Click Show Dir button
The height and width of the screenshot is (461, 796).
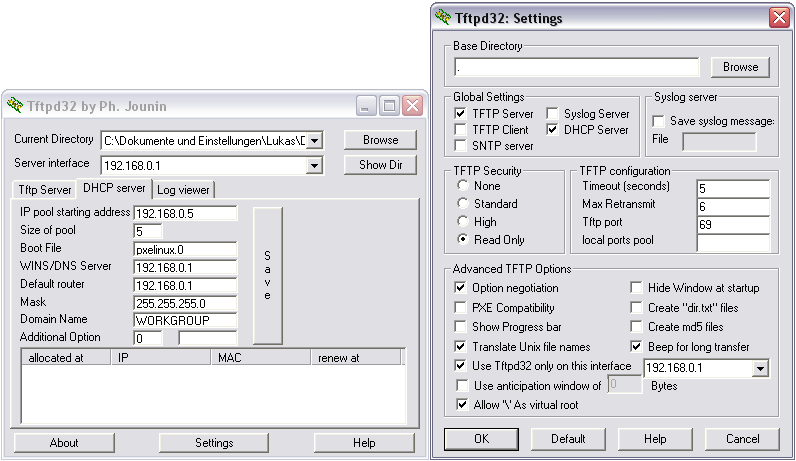[x=380, y=164]
